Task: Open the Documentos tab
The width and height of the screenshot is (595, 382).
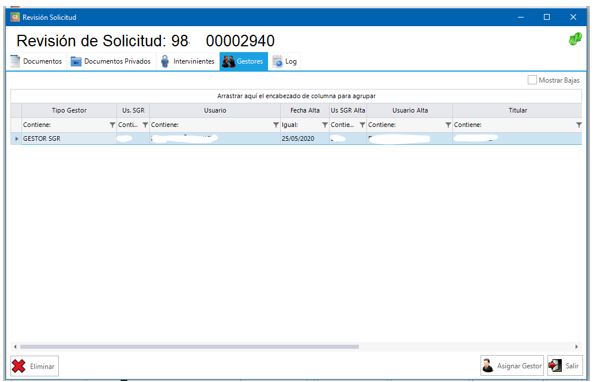Action: click(x=36, y=61)
